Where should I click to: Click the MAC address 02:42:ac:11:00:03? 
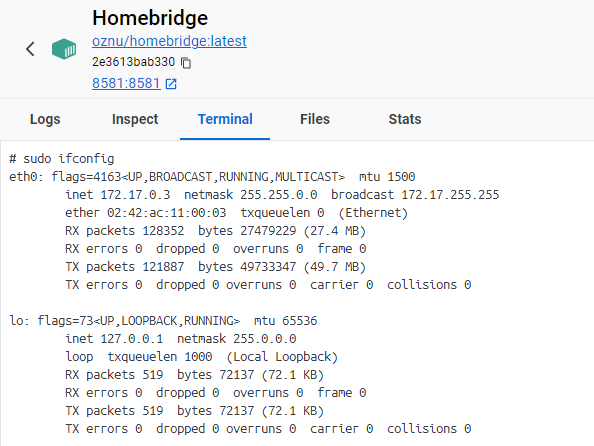coord(166,213)
